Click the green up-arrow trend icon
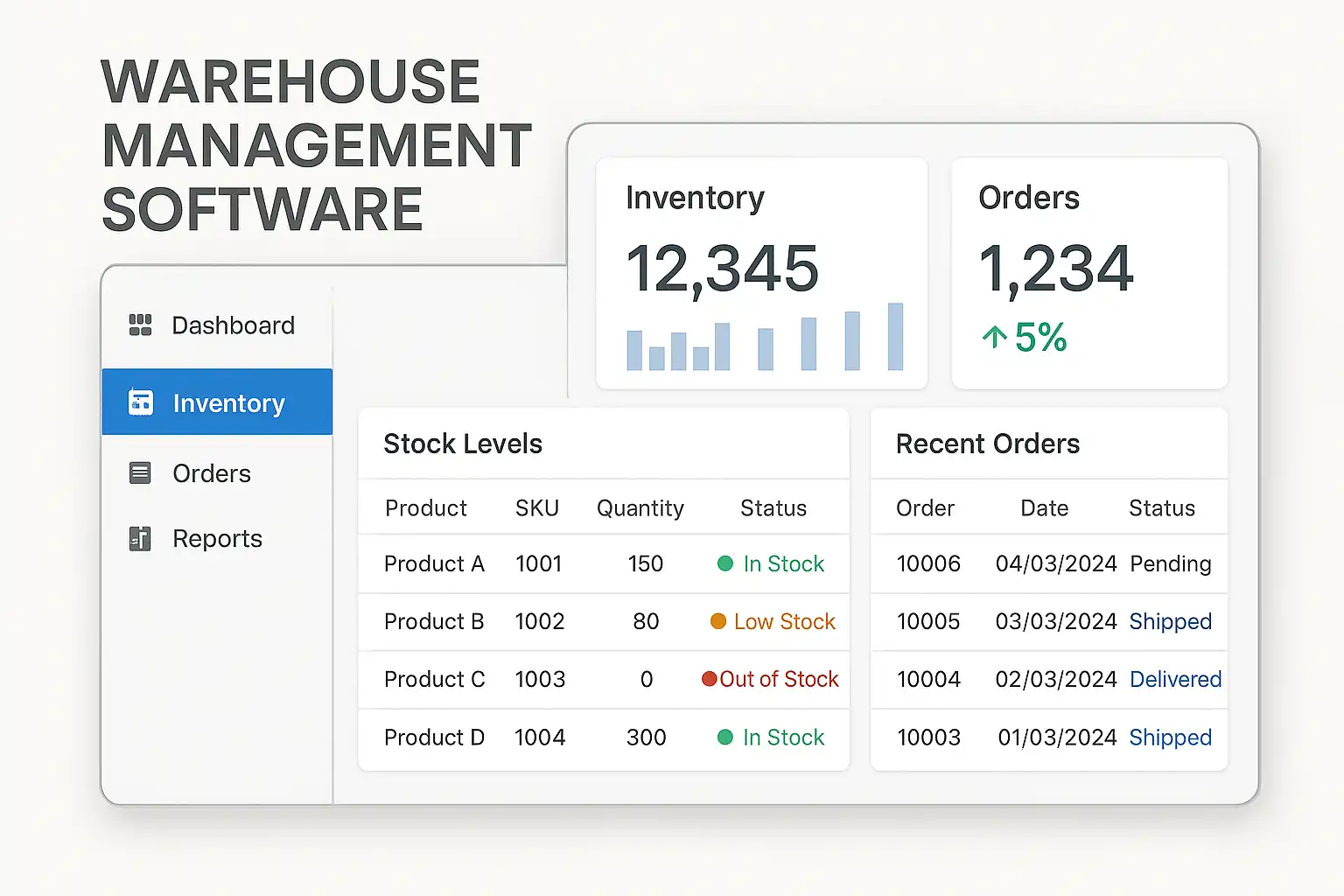 point(994,338)
